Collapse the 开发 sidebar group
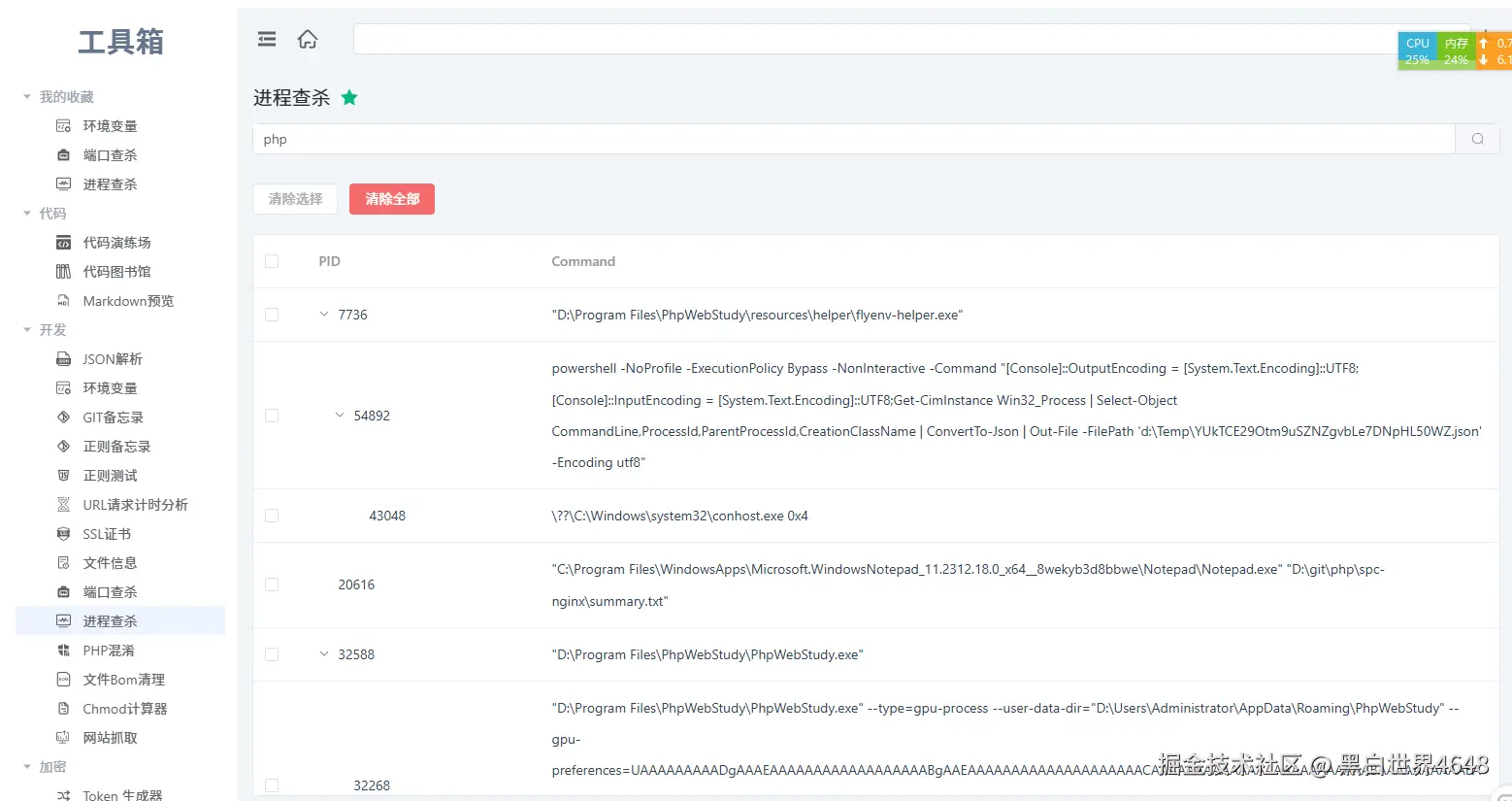Image resolution: width=1512 pixels, height=801 pixels. (27, 330)
